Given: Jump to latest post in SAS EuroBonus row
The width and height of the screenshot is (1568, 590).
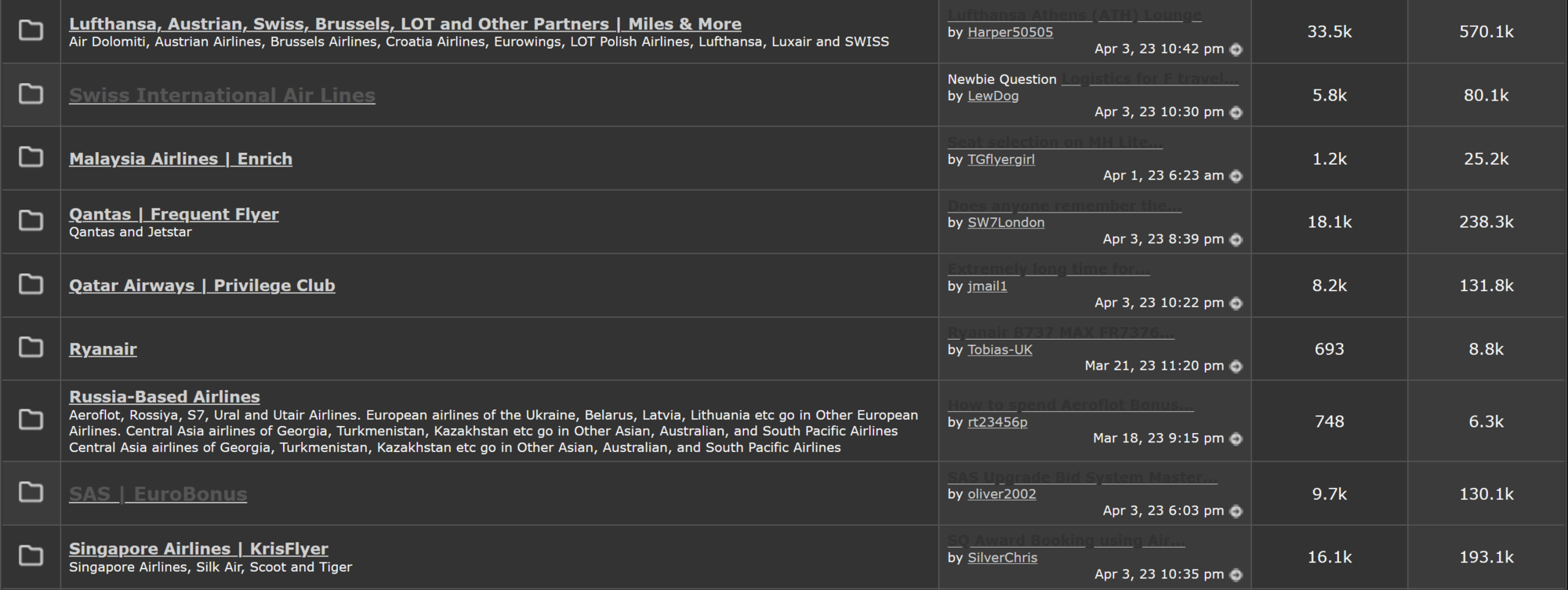Looking at the screenshot, I should (x=1236, y=512).
